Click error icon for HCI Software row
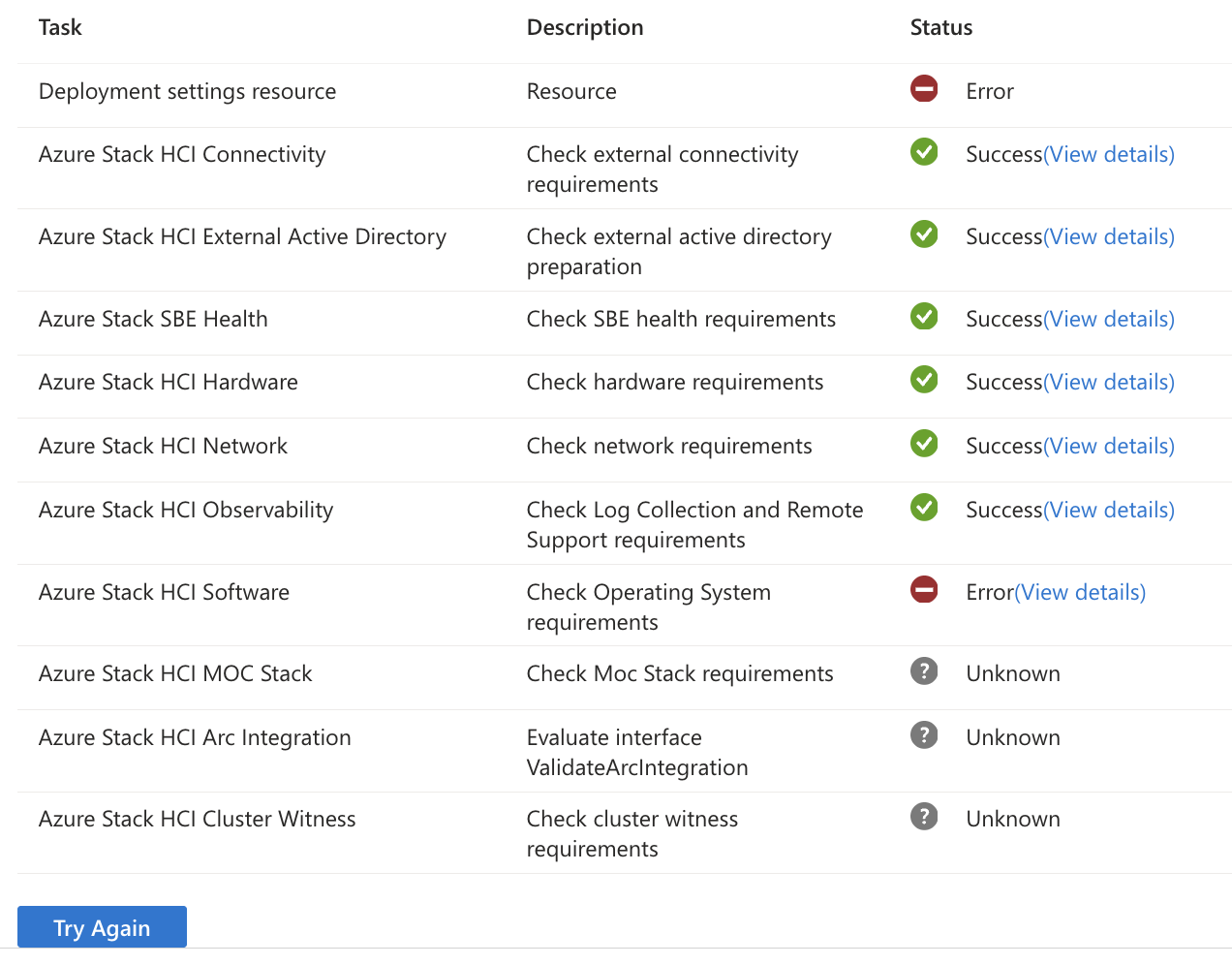 [x=924, y=589]
